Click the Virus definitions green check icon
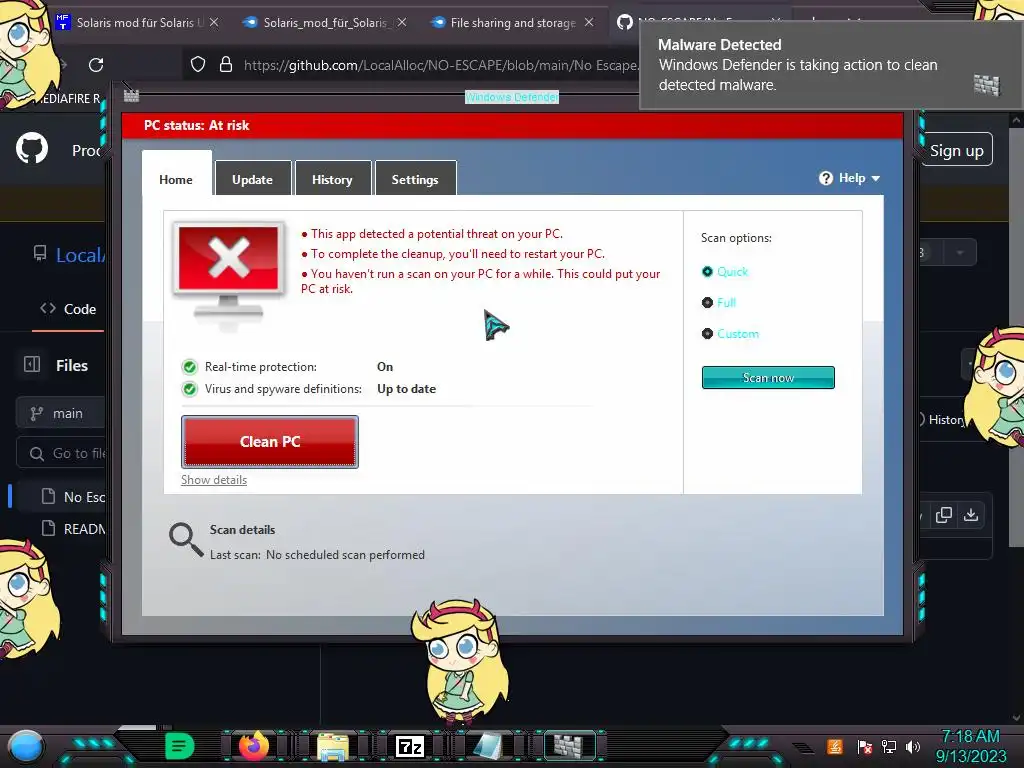The height and width of the screenshot is (768, 1024). click(x=189, y=389)
